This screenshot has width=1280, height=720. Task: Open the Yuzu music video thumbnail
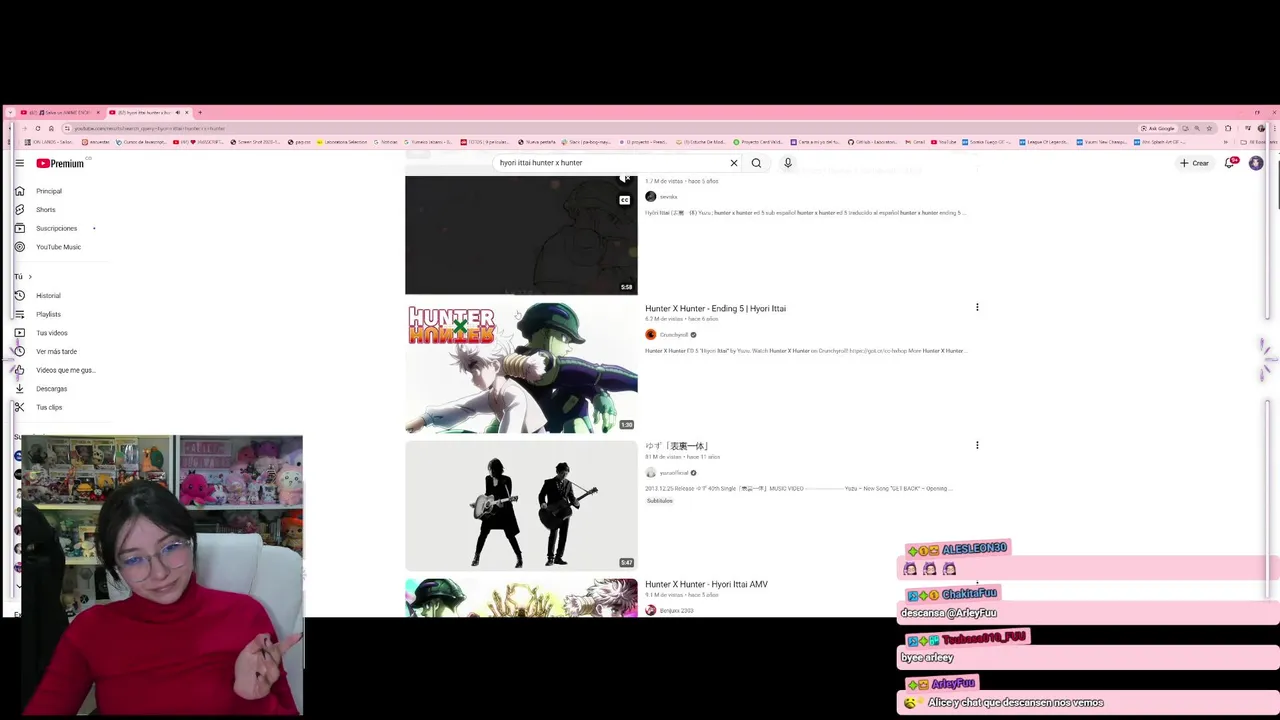coord(521,506)
